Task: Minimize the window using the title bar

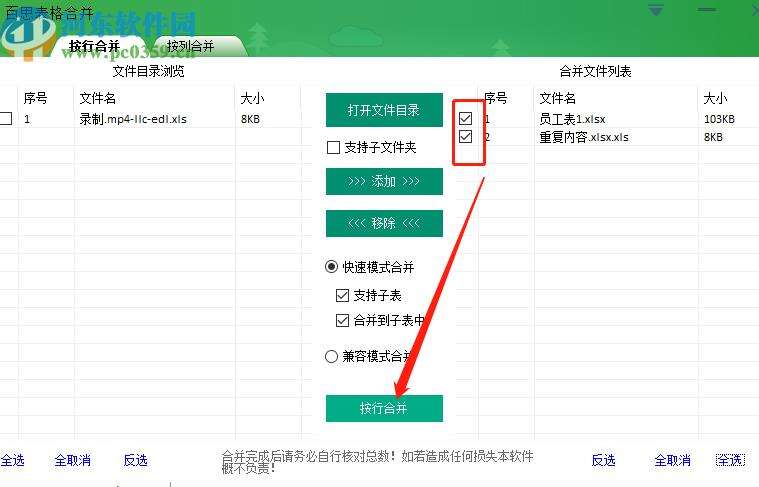Action: pos(707,10)
